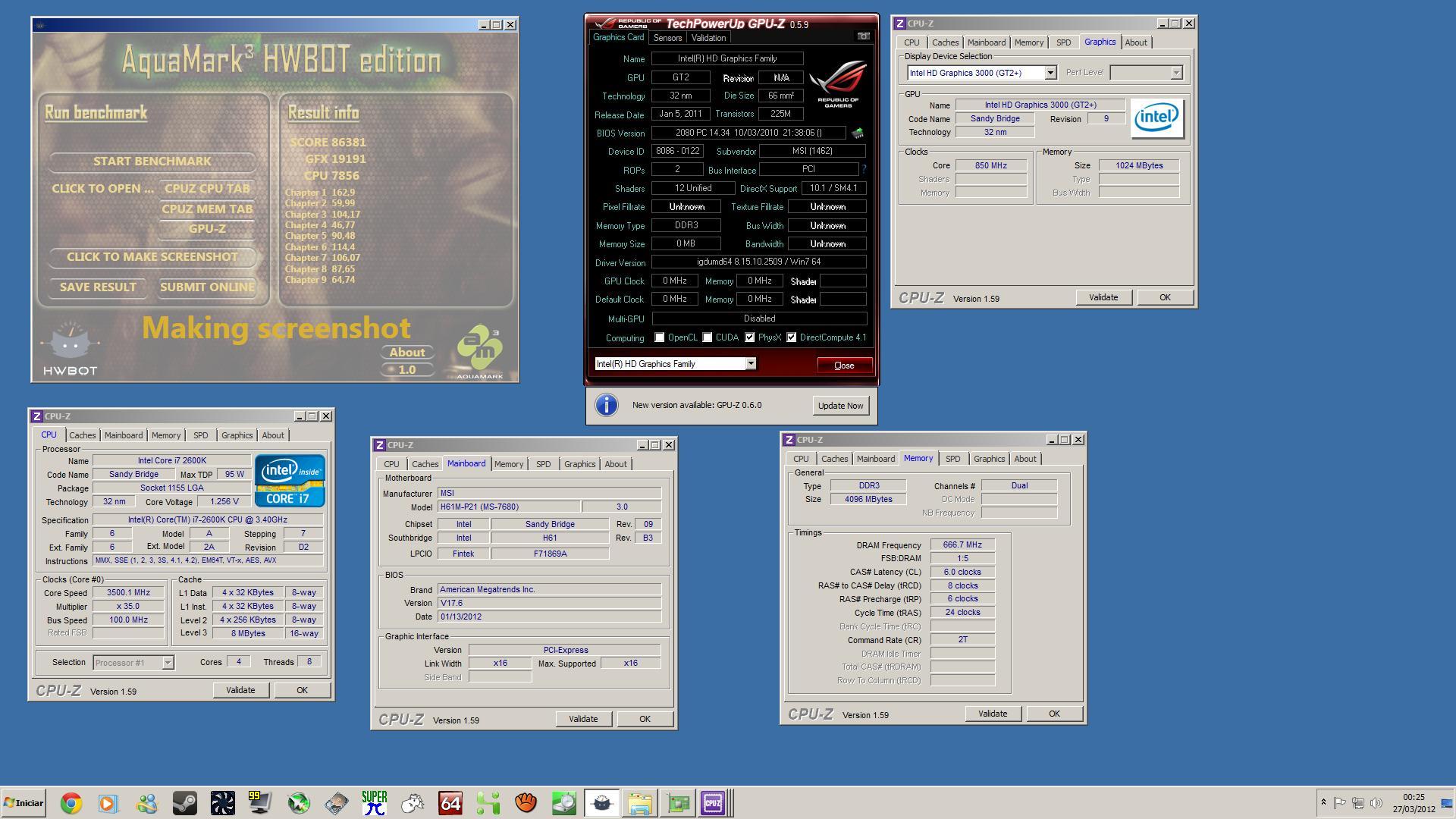Open the volume speaker tray icon
The image size is (1456, 819).
click(1376, 802)
